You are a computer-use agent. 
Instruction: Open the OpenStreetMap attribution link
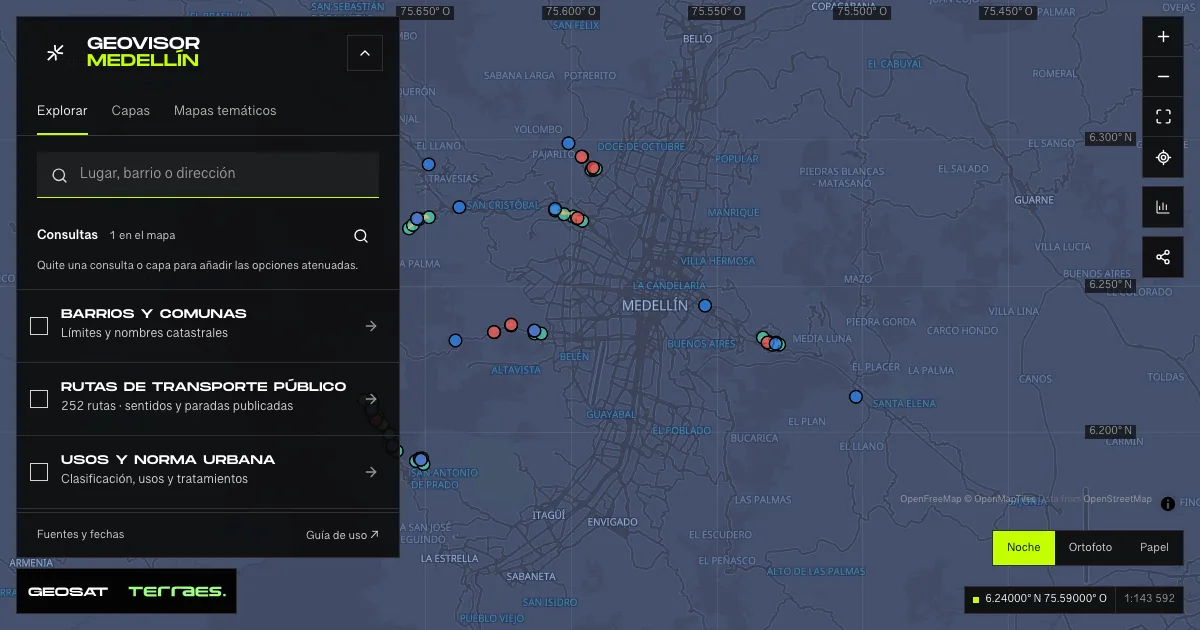(1117, 499)
